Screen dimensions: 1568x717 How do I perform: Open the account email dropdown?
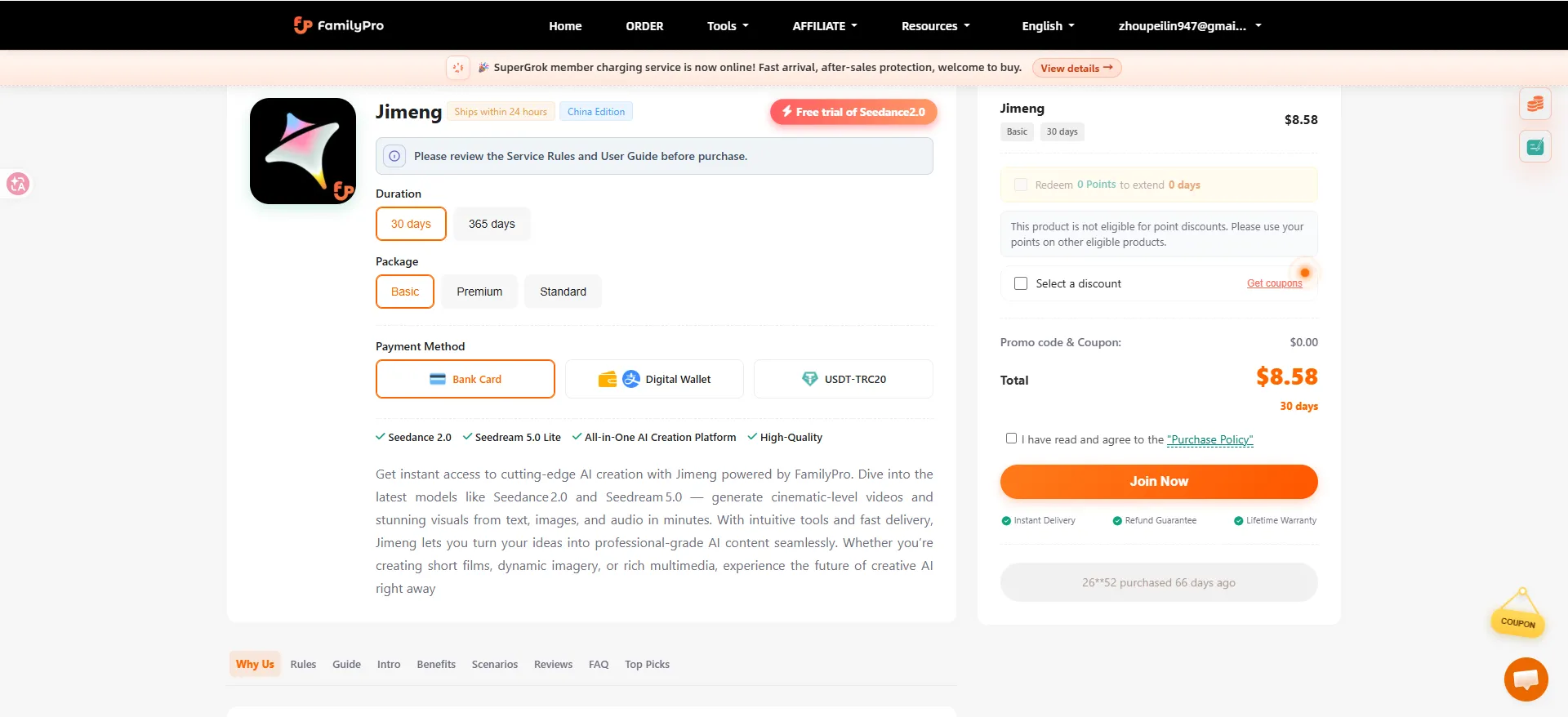[1190, 26]
